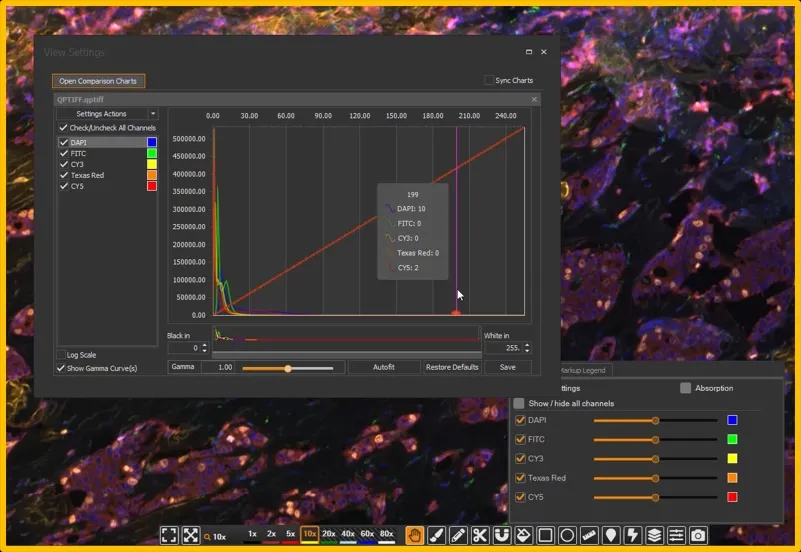Open the Layers stack icon
Screen dimensions: 801x552
(654, 535)
